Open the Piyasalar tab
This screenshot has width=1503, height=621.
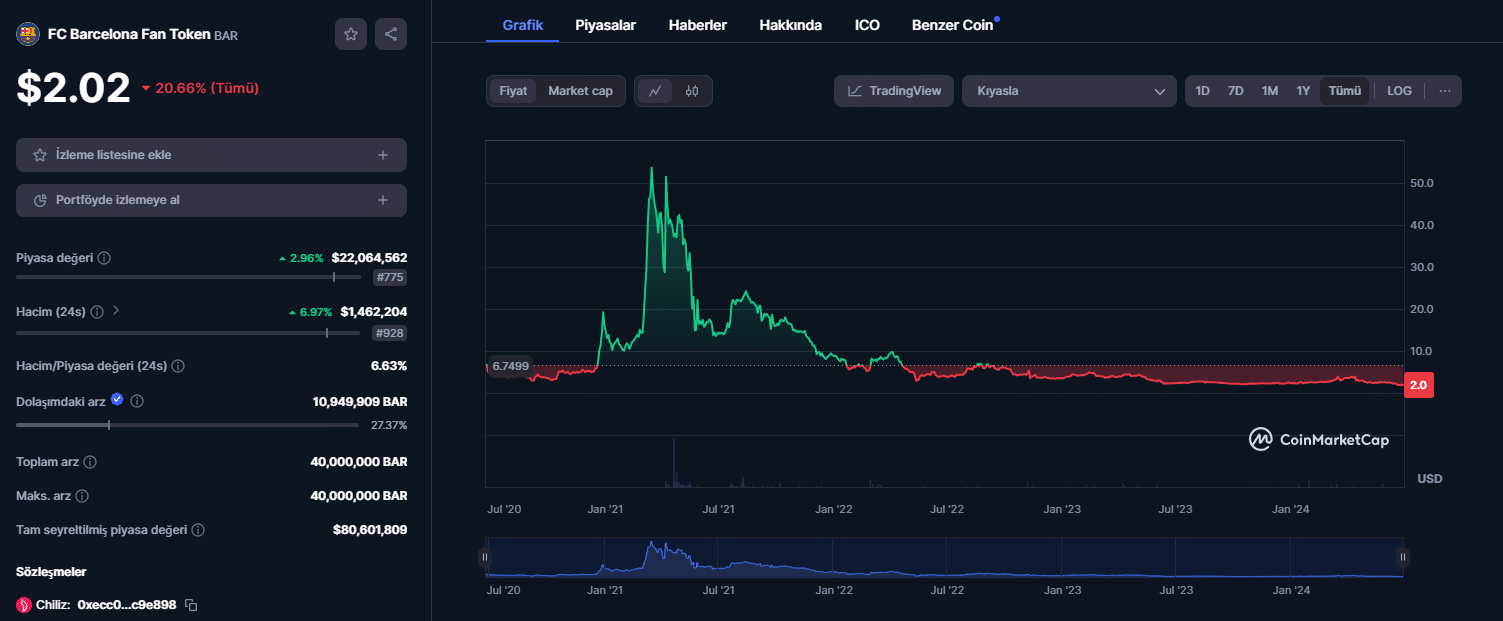point(606,25)
